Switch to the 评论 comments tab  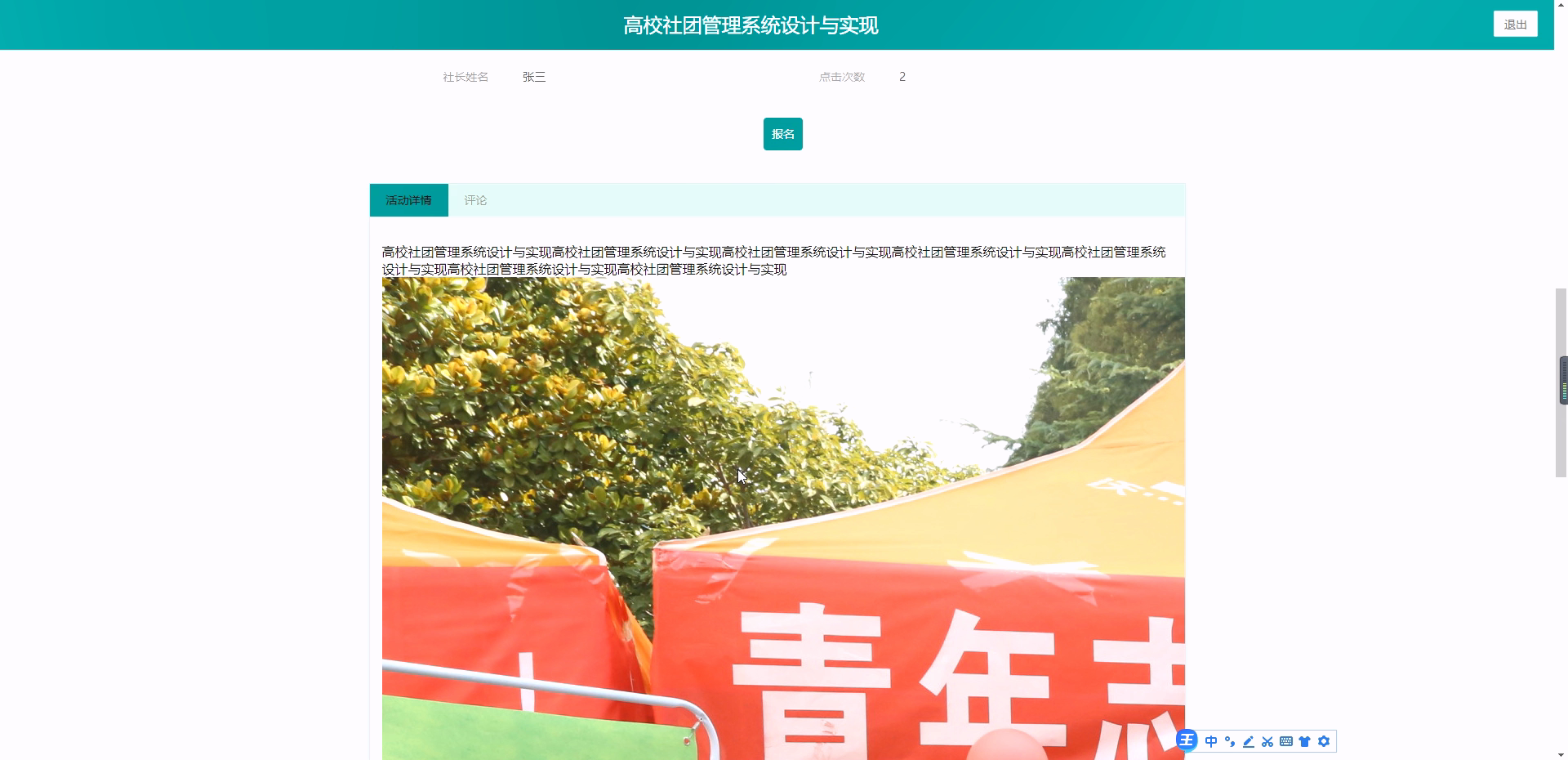click(x=476, y=199)
